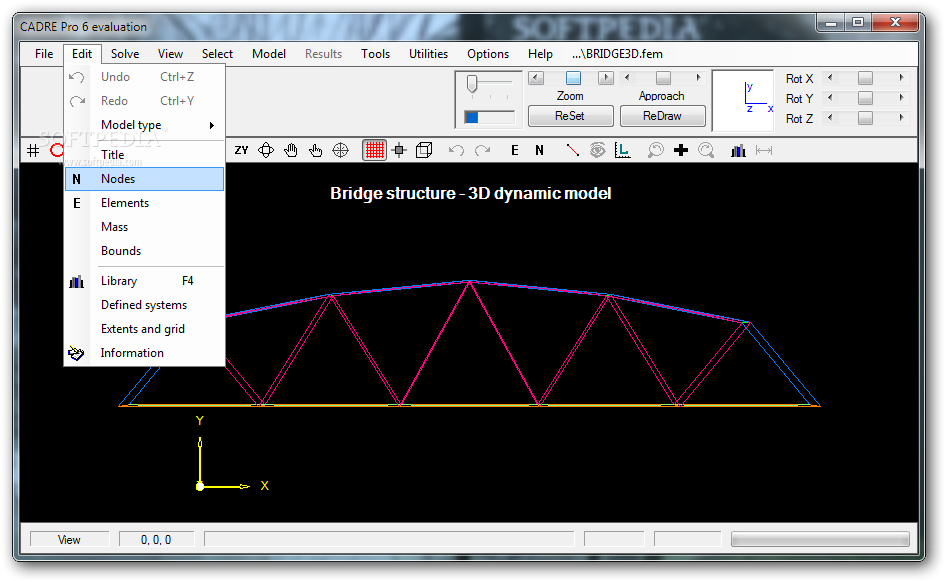Click the ReSet button

coord(570,116)
